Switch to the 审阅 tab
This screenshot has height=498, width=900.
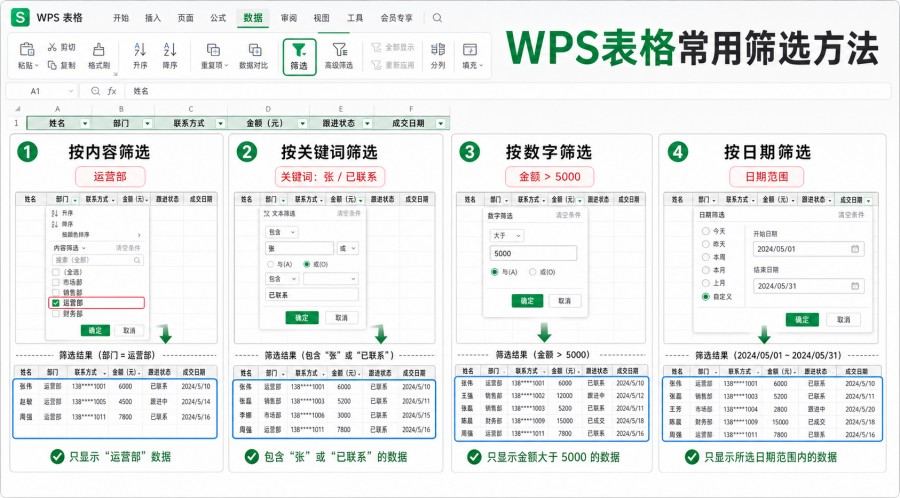289,18
